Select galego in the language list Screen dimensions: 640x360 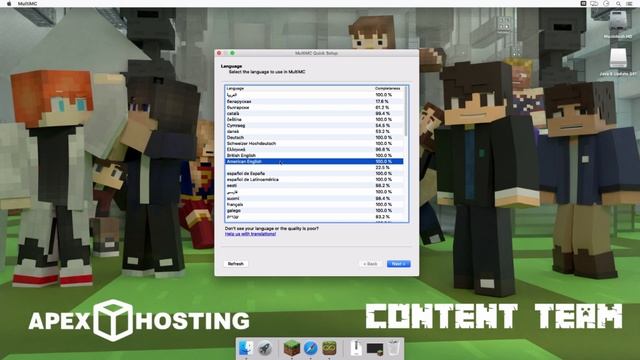pos(314,211)
